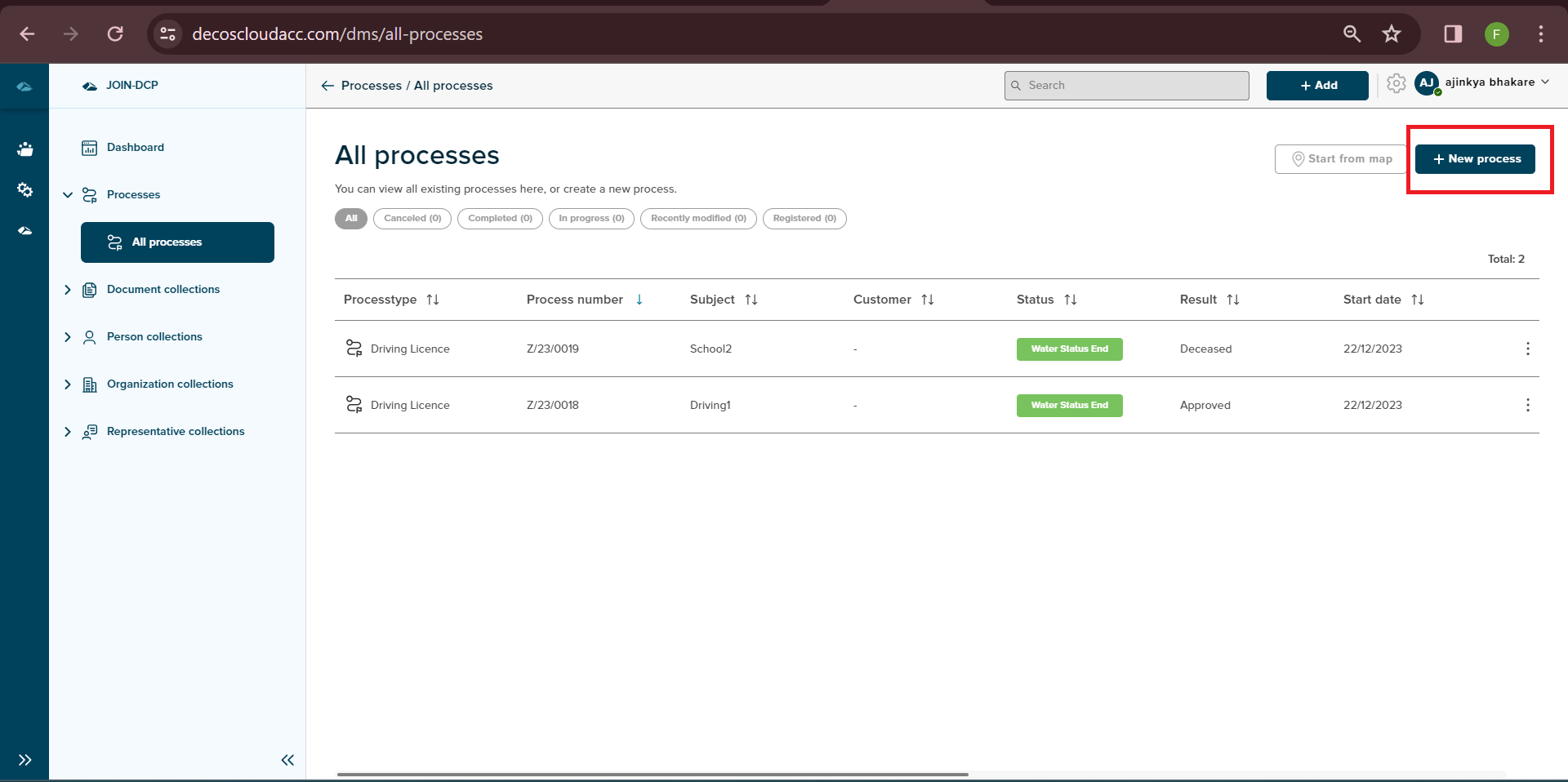The image size is (1568, 782).
Task: Click the settings gear icon near Add
Action: tap(1396, 84)
